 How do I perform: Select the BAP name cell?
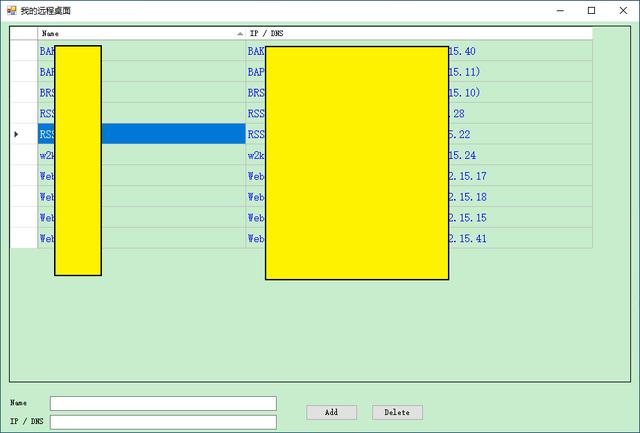tap(142, 72)
